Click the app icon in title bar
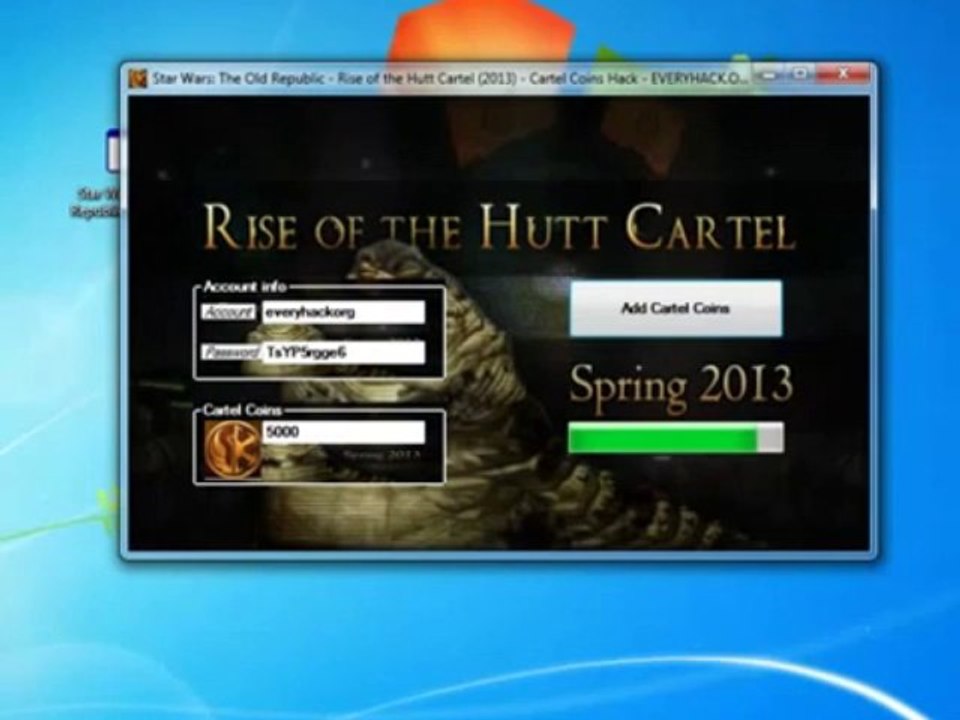Viewport: 960px width, 720px height. click(x=138, y=79)
